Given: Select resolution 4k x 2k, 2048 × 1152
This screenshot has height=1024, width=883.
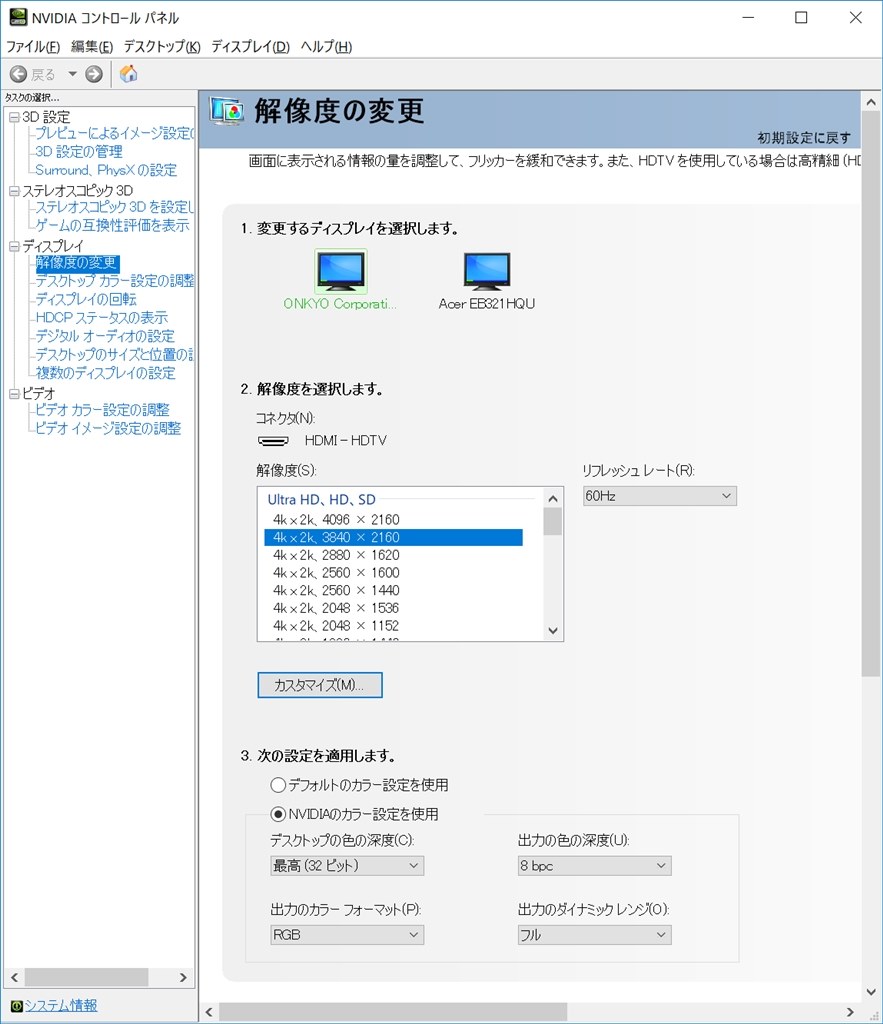Looking at the screenshot, I should [393, 626].
